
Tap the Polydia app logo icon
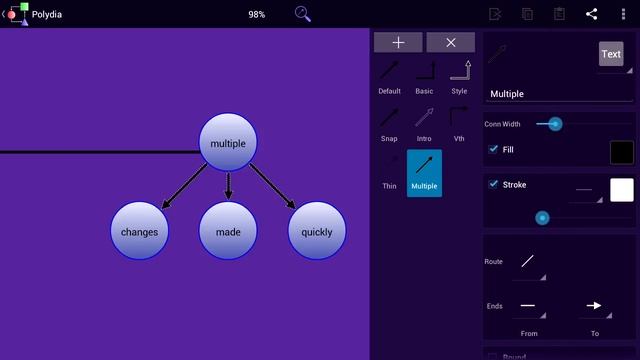pos(18,14)
